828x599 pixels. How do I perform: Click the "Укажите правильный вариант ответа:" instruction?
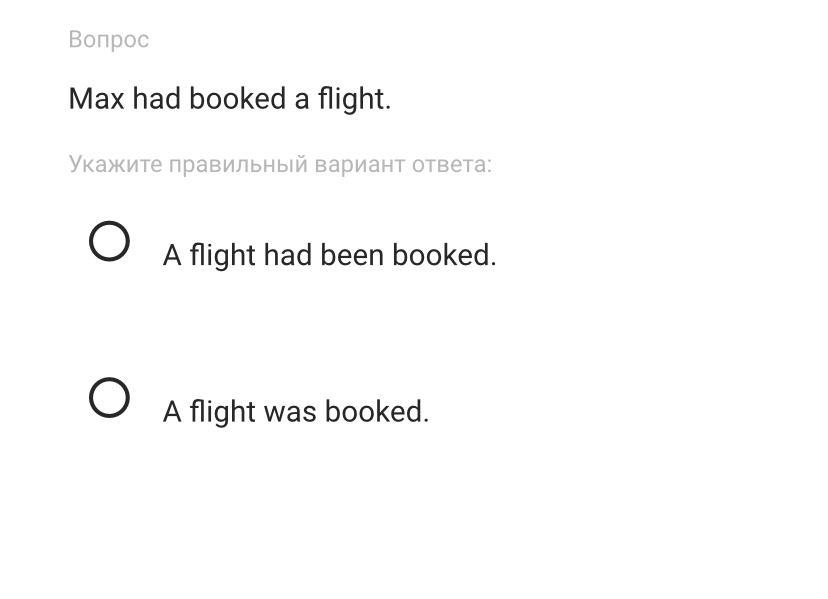tap(280, 164)
